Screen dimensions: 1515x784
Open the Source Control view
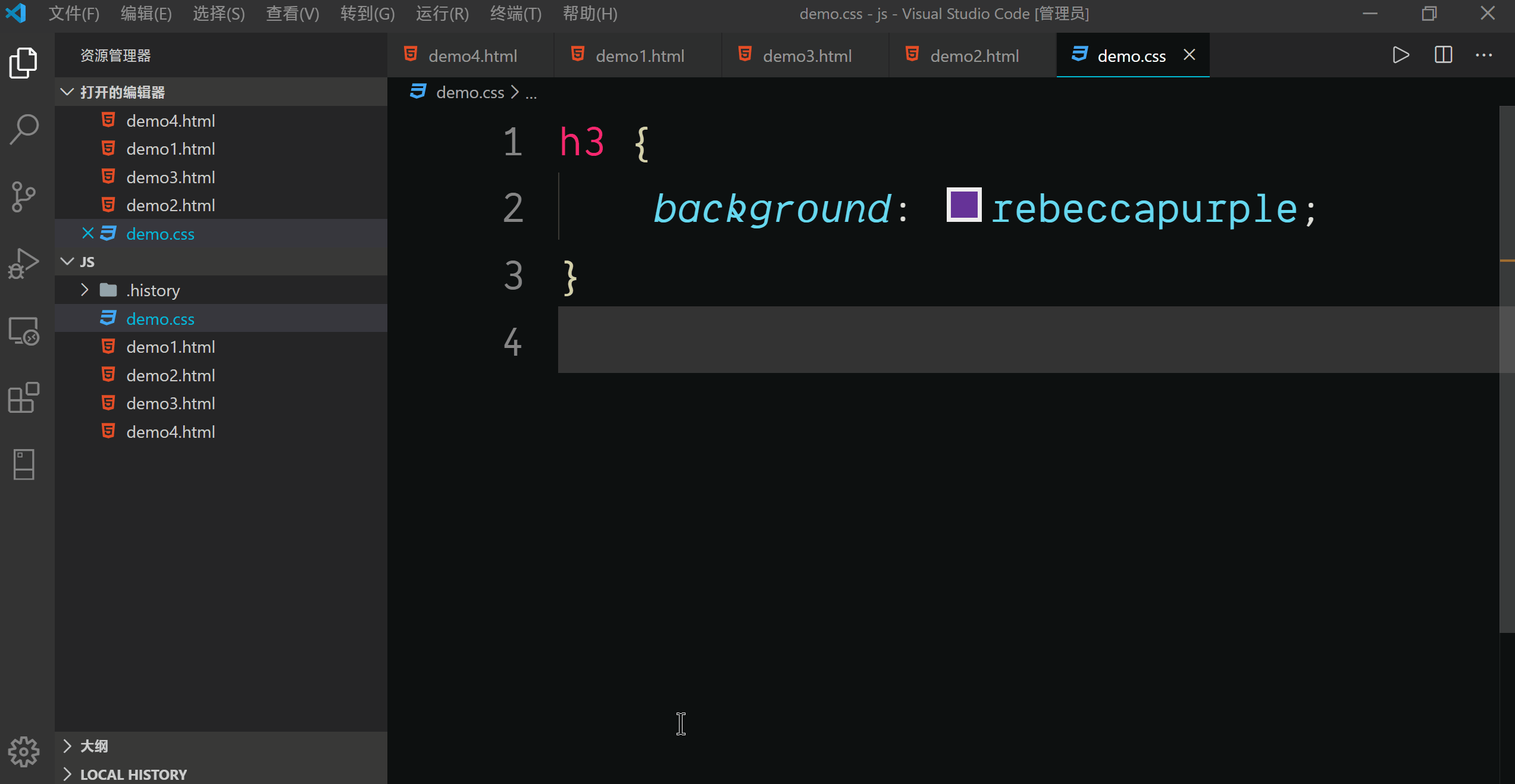[24, 196]
